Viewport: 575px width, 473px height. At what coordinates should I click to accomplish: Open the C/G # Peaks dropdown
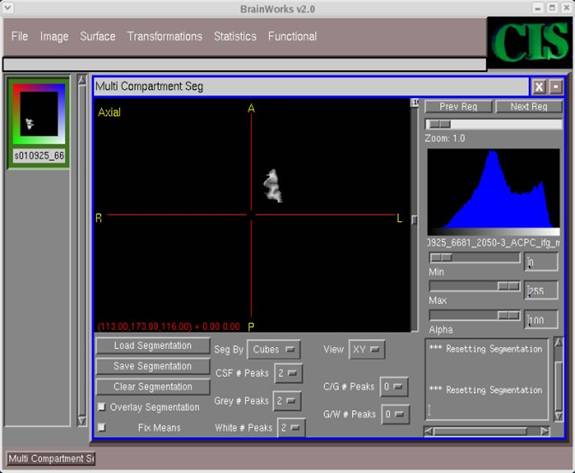(394, 386)
